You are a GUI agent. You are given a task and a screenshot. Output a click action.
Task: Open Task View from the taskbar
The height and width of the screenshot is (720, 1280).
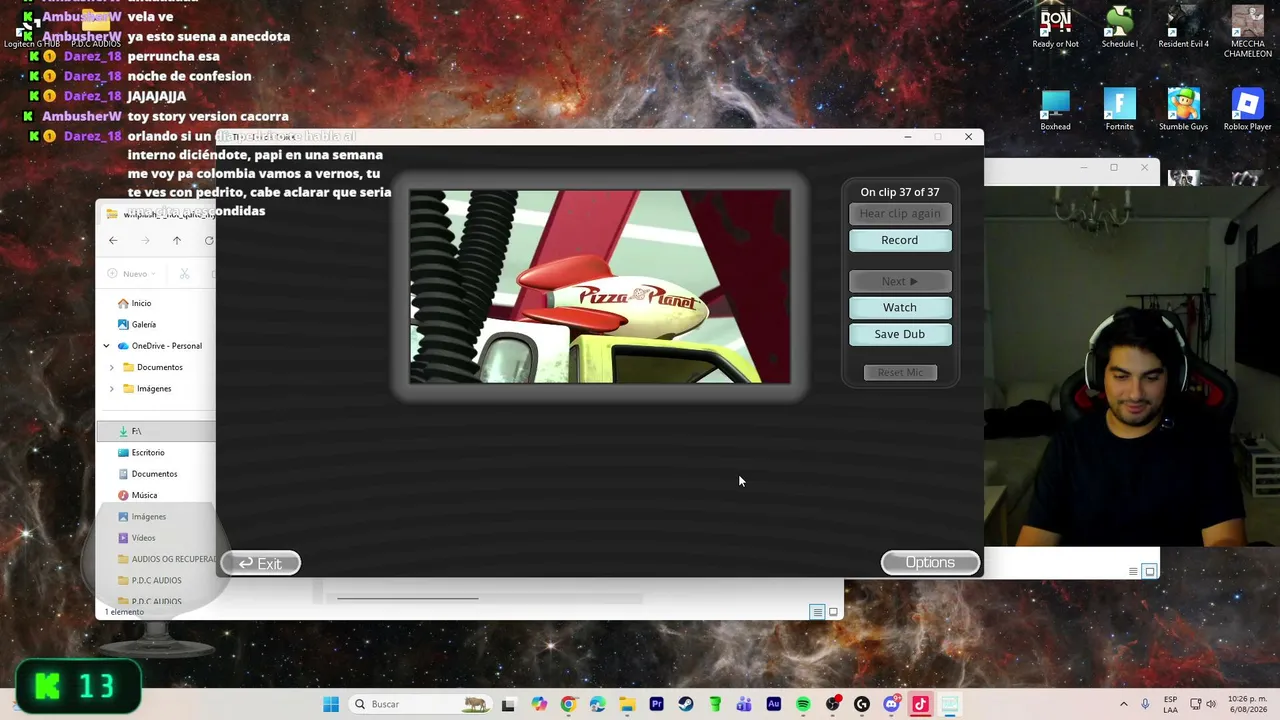508,704
